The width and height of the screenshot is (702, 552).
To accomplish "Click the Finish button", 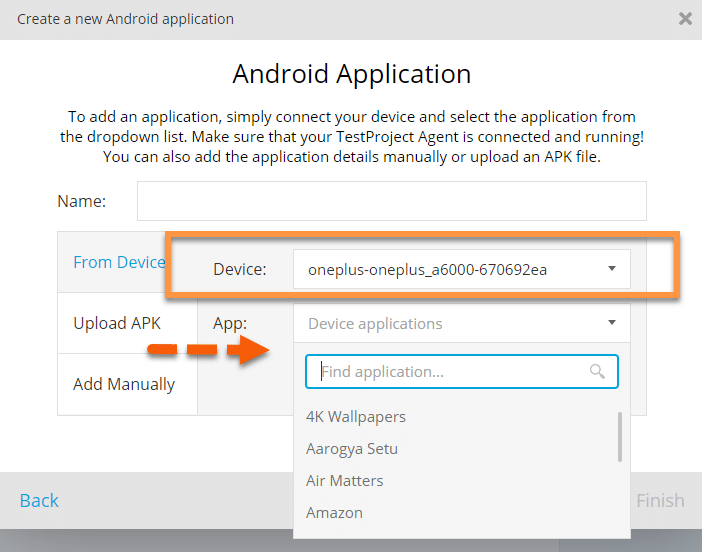I will [660, 501].
